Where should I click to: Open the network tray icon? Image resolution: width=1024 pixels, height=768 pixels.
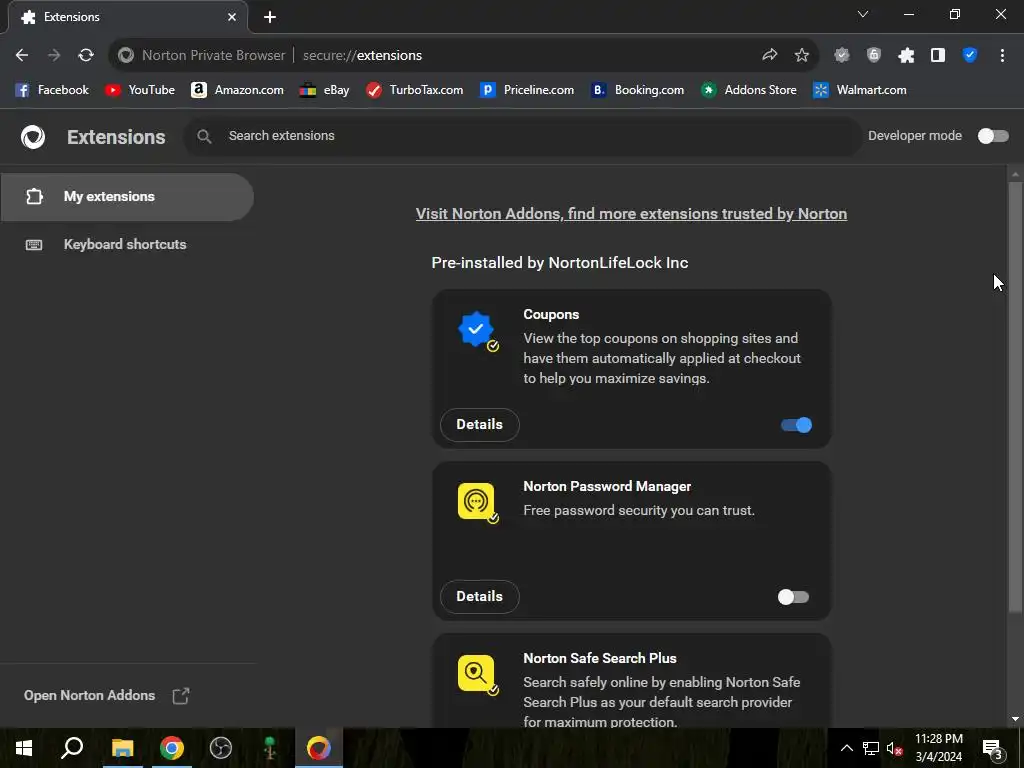coord(871,748)
